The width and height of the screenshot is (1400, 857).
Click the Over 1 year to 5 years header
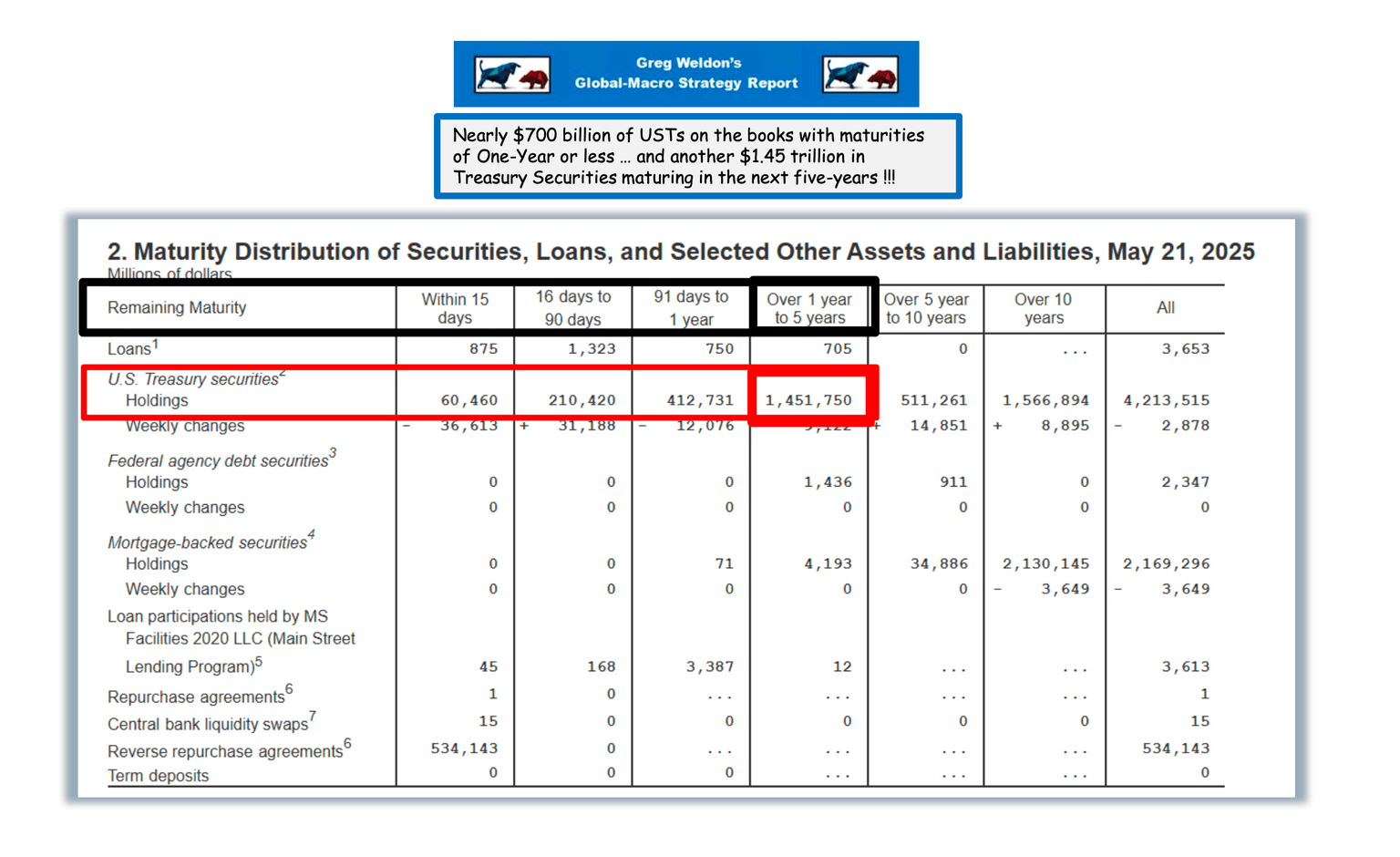click(x=809, y=308)
